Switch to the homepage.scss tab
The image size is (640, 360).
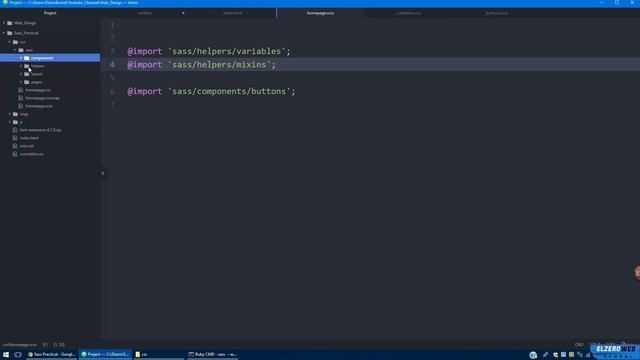pos(320,13)
